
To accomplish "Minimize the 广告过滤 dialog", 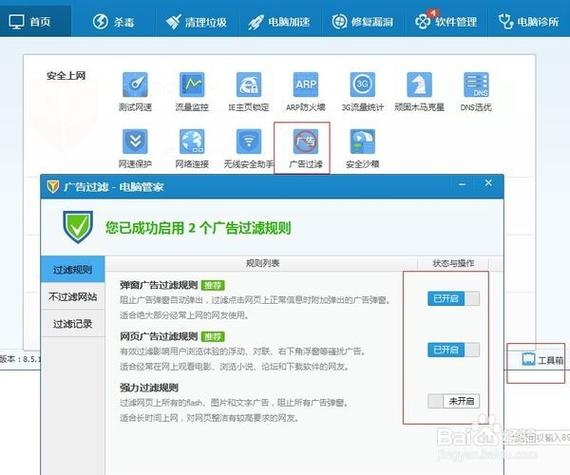I will 462,185.
